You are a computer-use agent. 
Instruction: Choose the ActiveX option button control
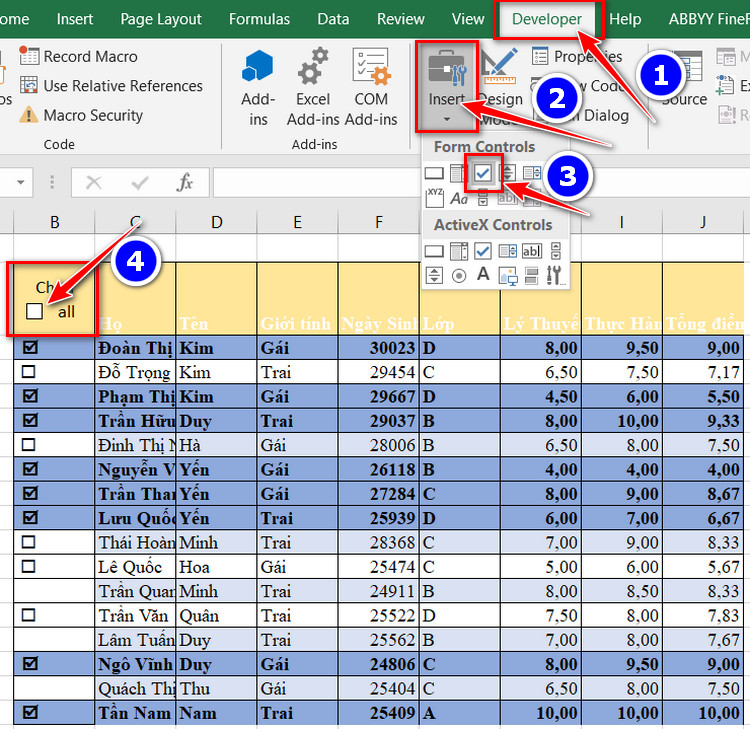click(459, 275)
